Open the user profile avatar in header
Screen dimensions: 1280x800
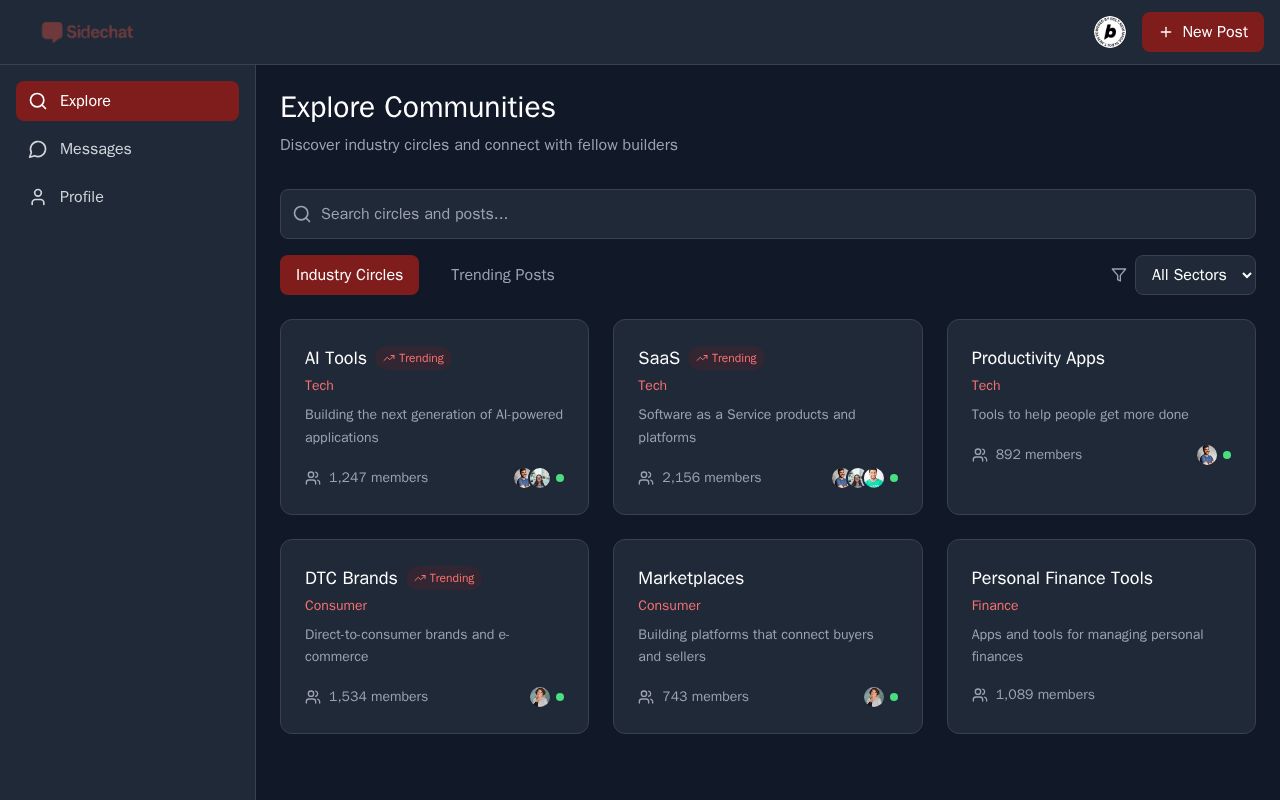[1110, 32]
